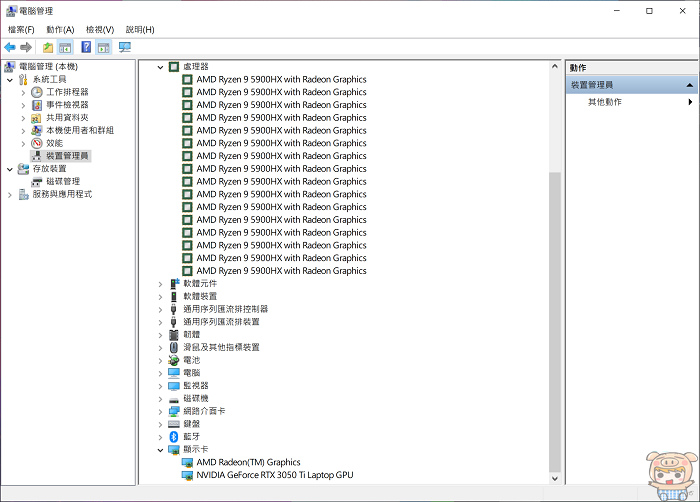Select the Bluetooth (藍牙) device icon
This screenshot has height=502, width=700.
174,437
